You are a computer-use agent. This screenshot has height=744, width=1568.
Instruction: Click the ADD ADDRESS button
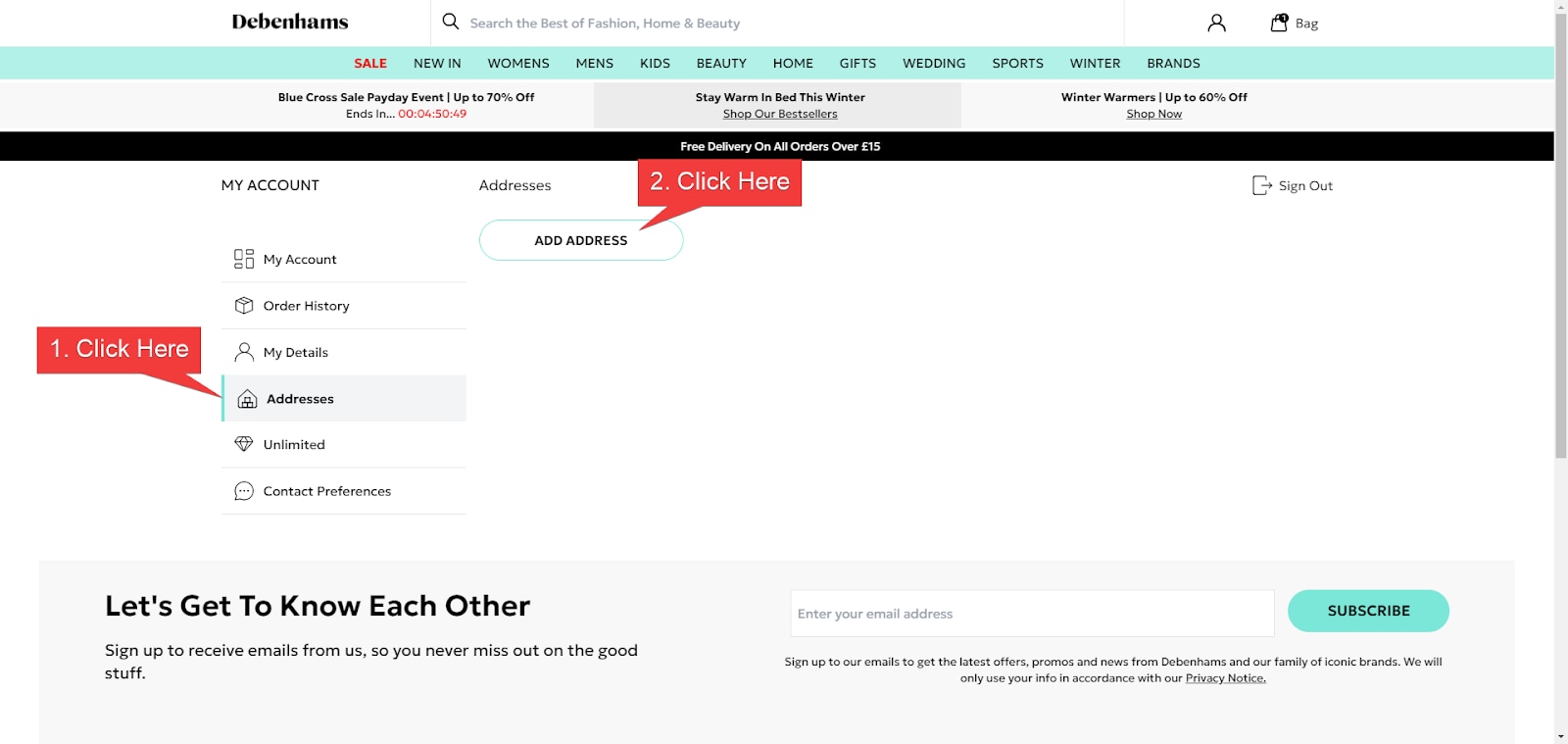point(581,240)
